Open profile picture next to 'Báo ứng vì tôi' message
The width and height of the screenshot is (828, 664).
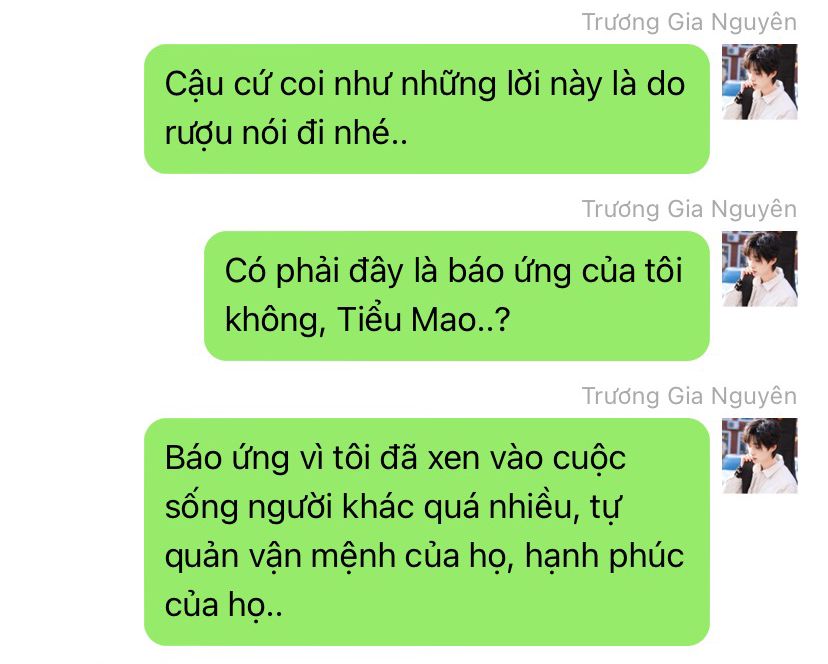[x=759, y=456]
